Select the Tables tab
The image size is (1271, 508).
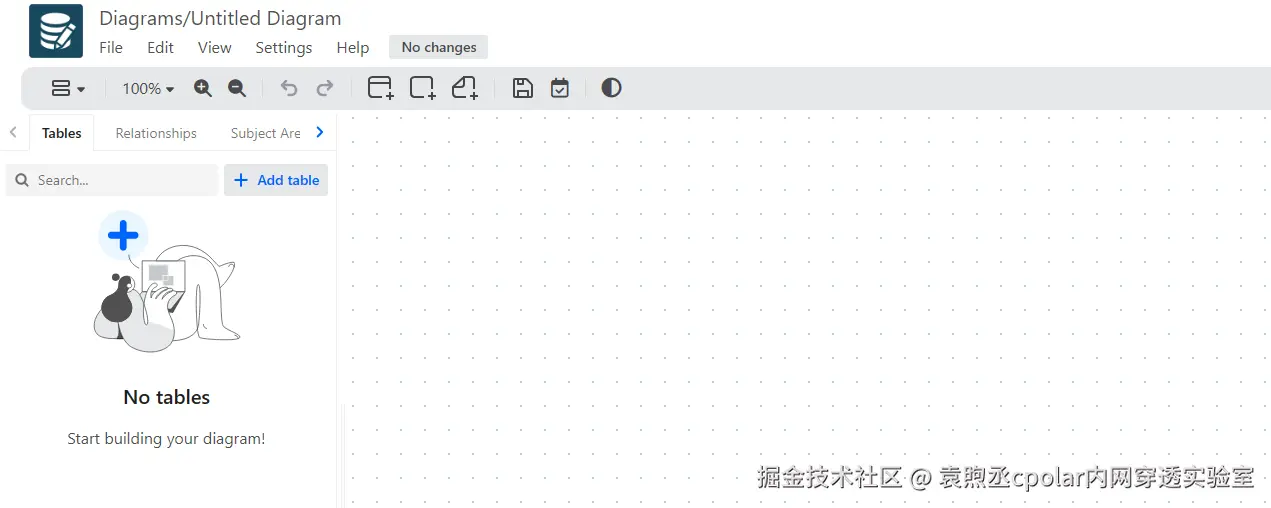62,133
